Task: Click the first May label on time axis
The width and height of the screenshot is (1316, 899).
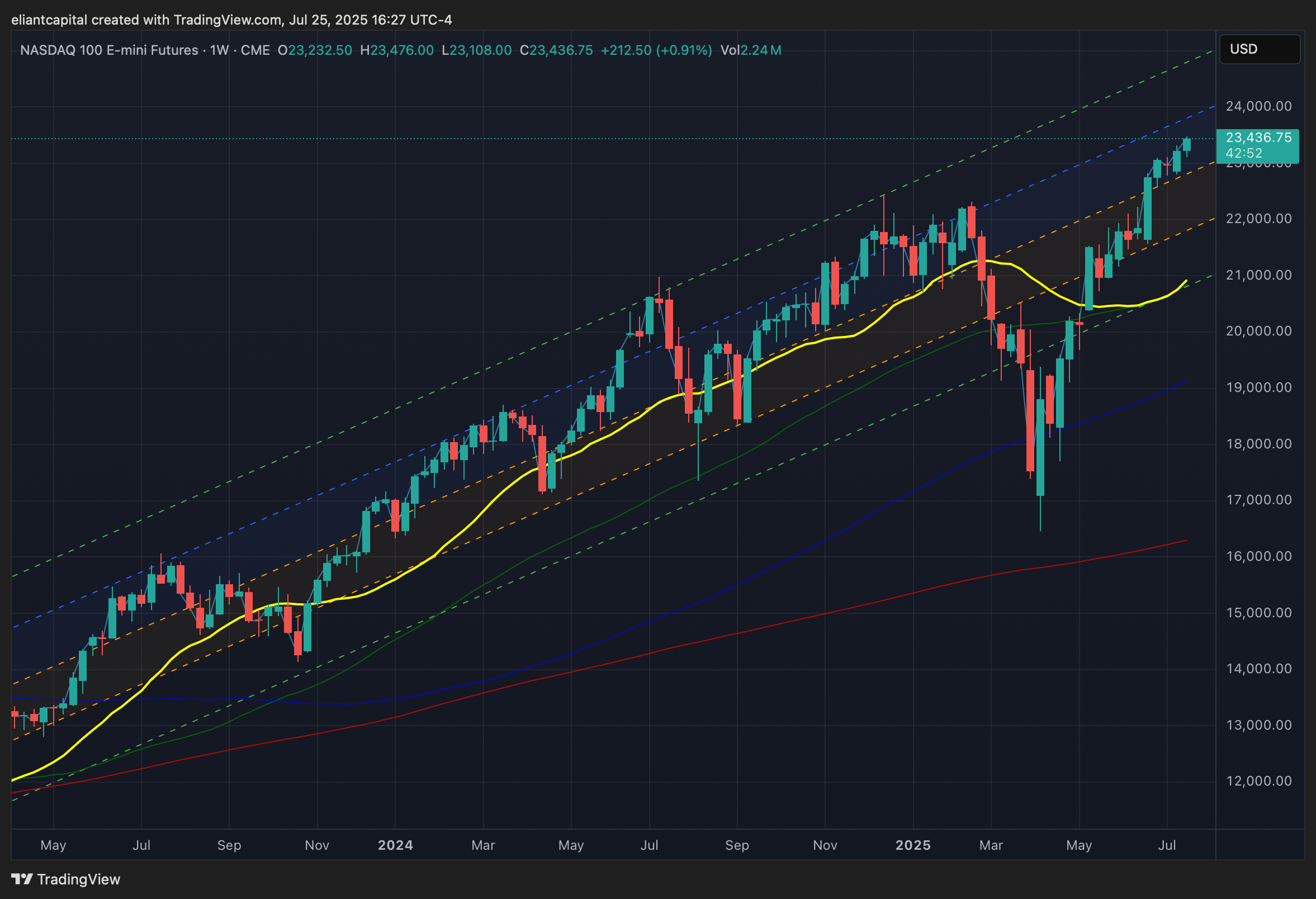Action: click(53, 845)
